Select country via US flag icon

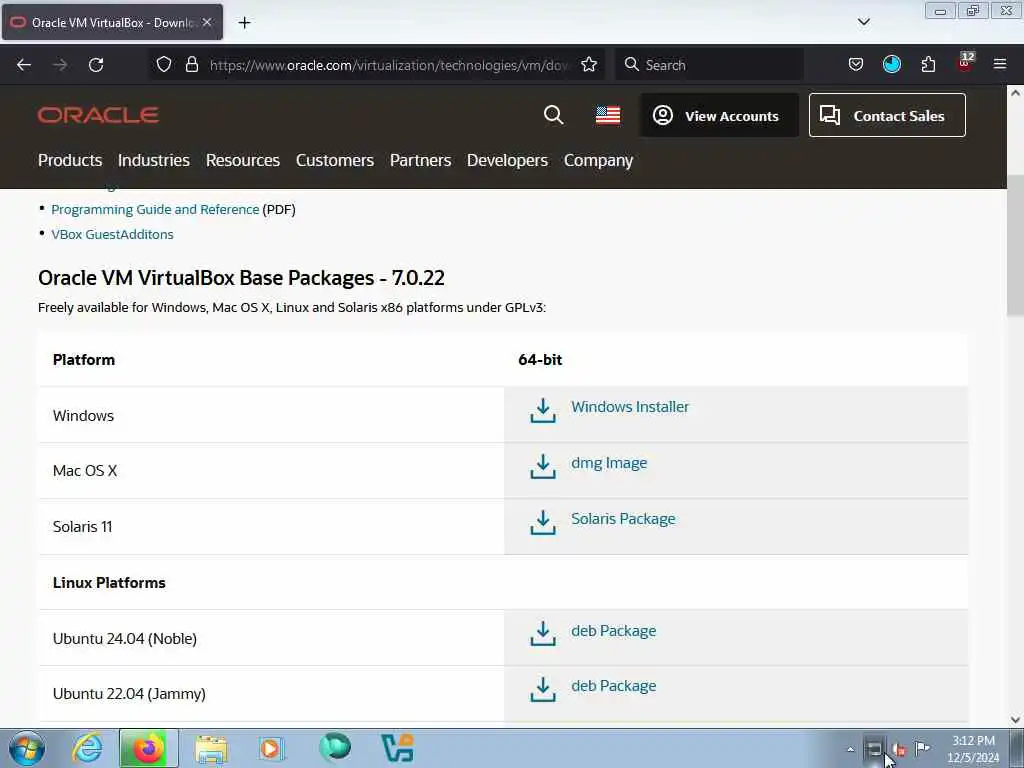pyautogui.click(x=608, y=115)
